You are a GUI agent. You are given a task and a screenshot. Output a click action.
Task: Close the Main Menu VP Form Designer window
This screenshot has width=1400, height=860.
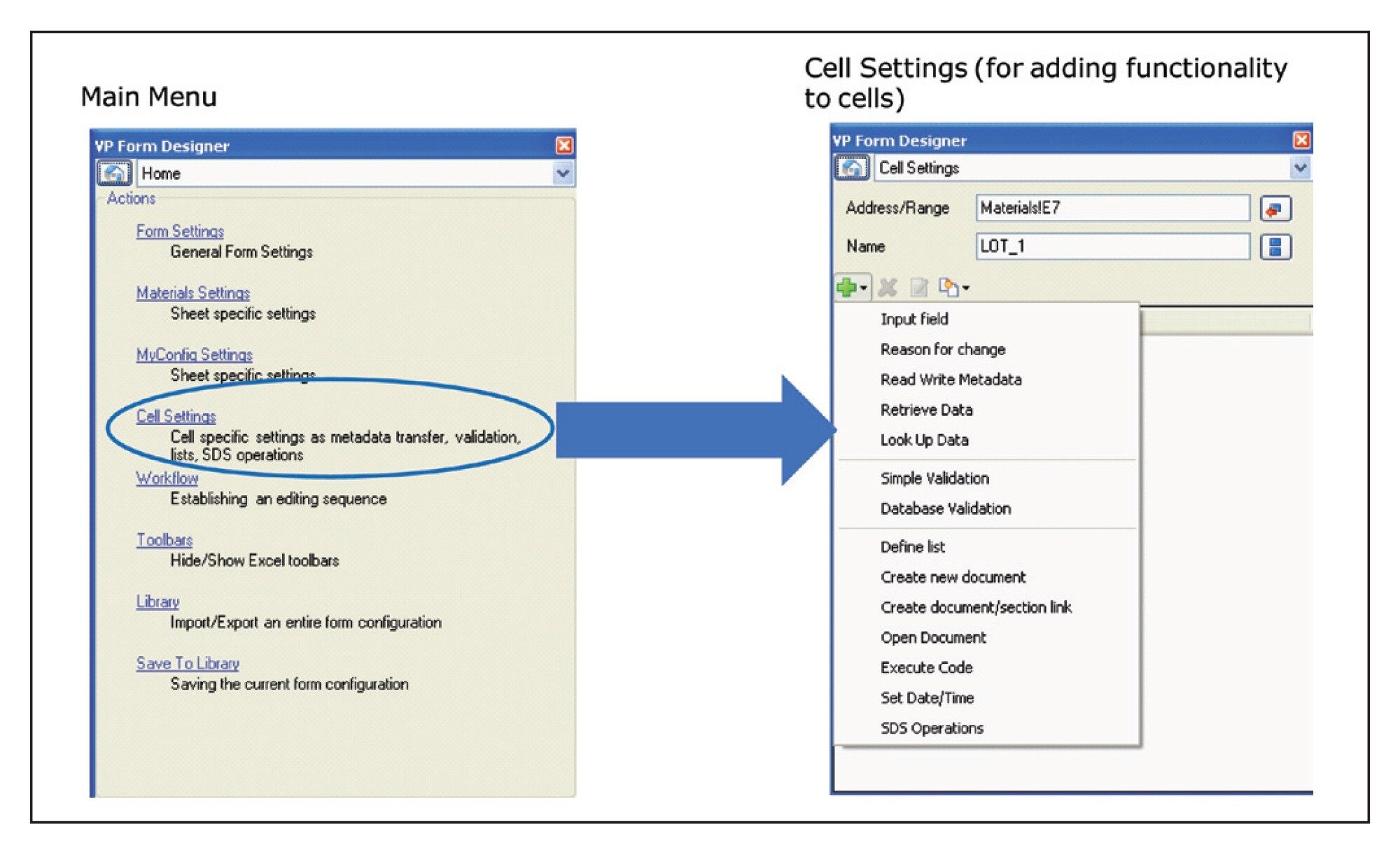coord(563,146)
